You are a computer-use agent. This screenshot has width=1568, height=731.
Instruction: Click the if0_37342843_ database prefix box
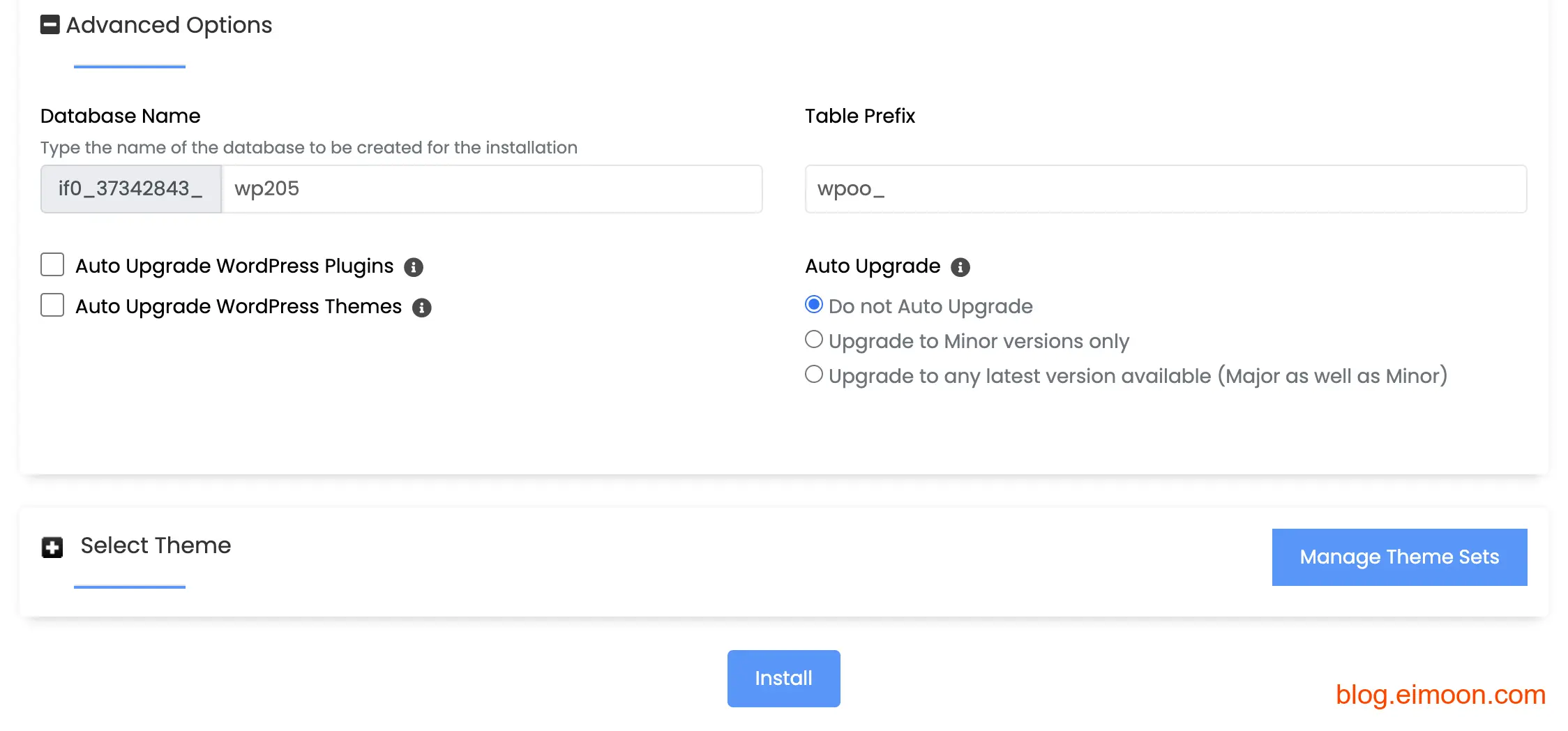[x=131, y=189]
